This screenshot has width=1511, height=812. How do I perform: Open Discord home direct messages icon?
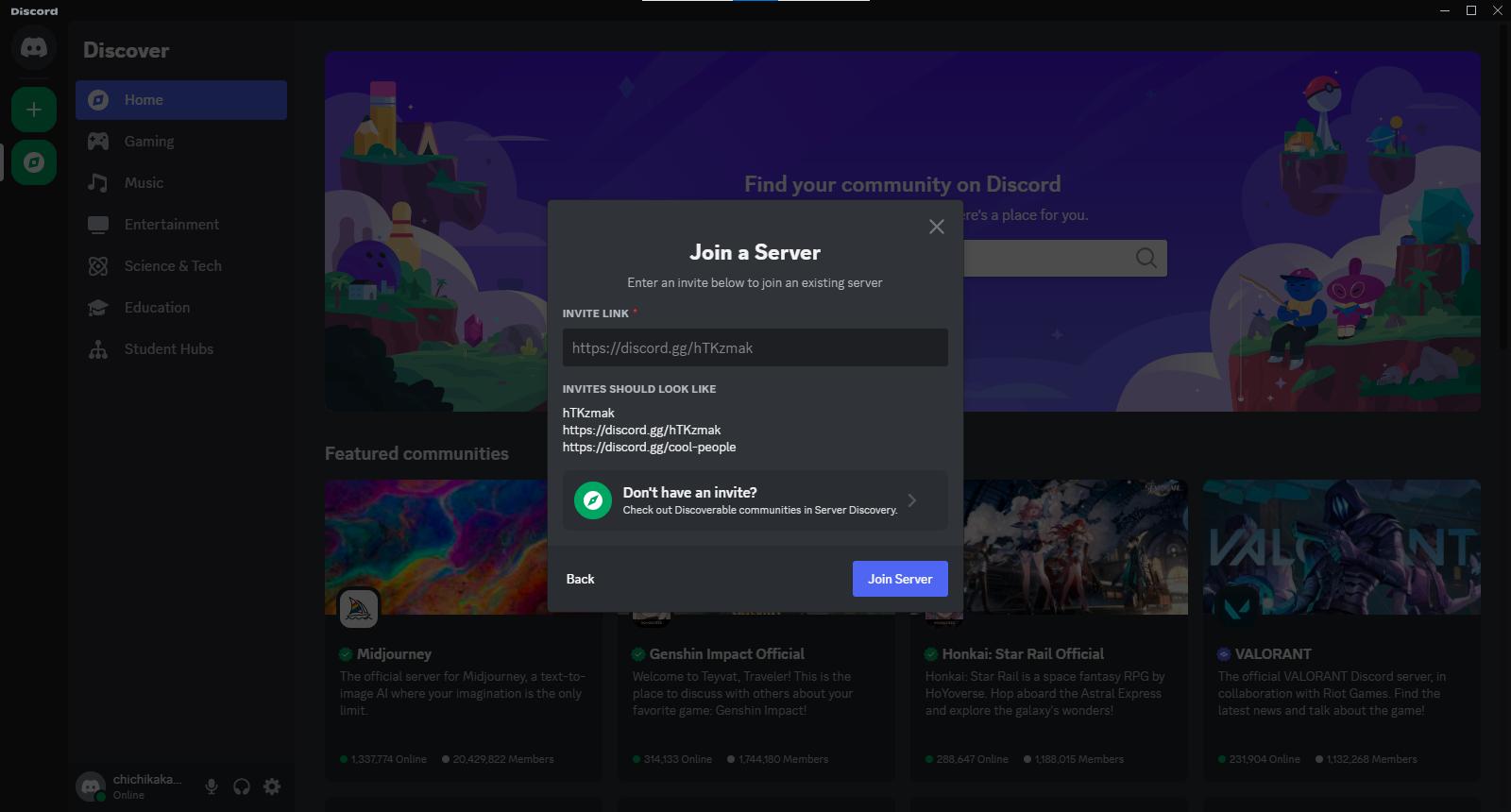click(x=34, y=47)
